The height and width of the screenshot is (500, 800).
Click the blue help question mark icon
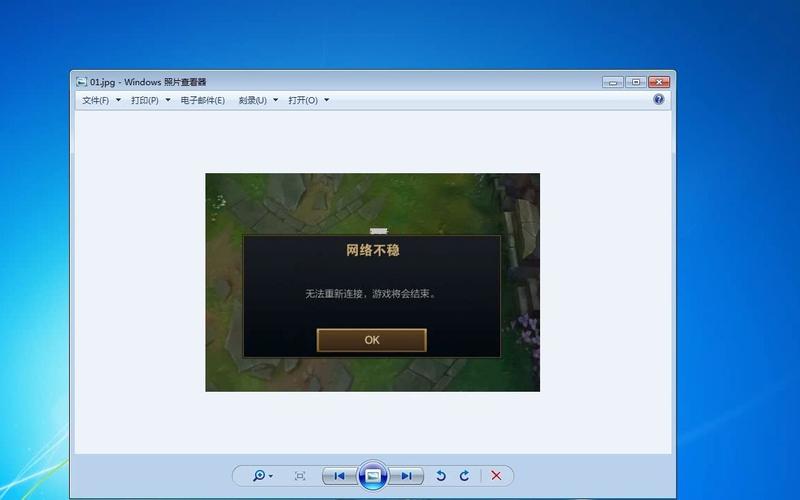659,99
